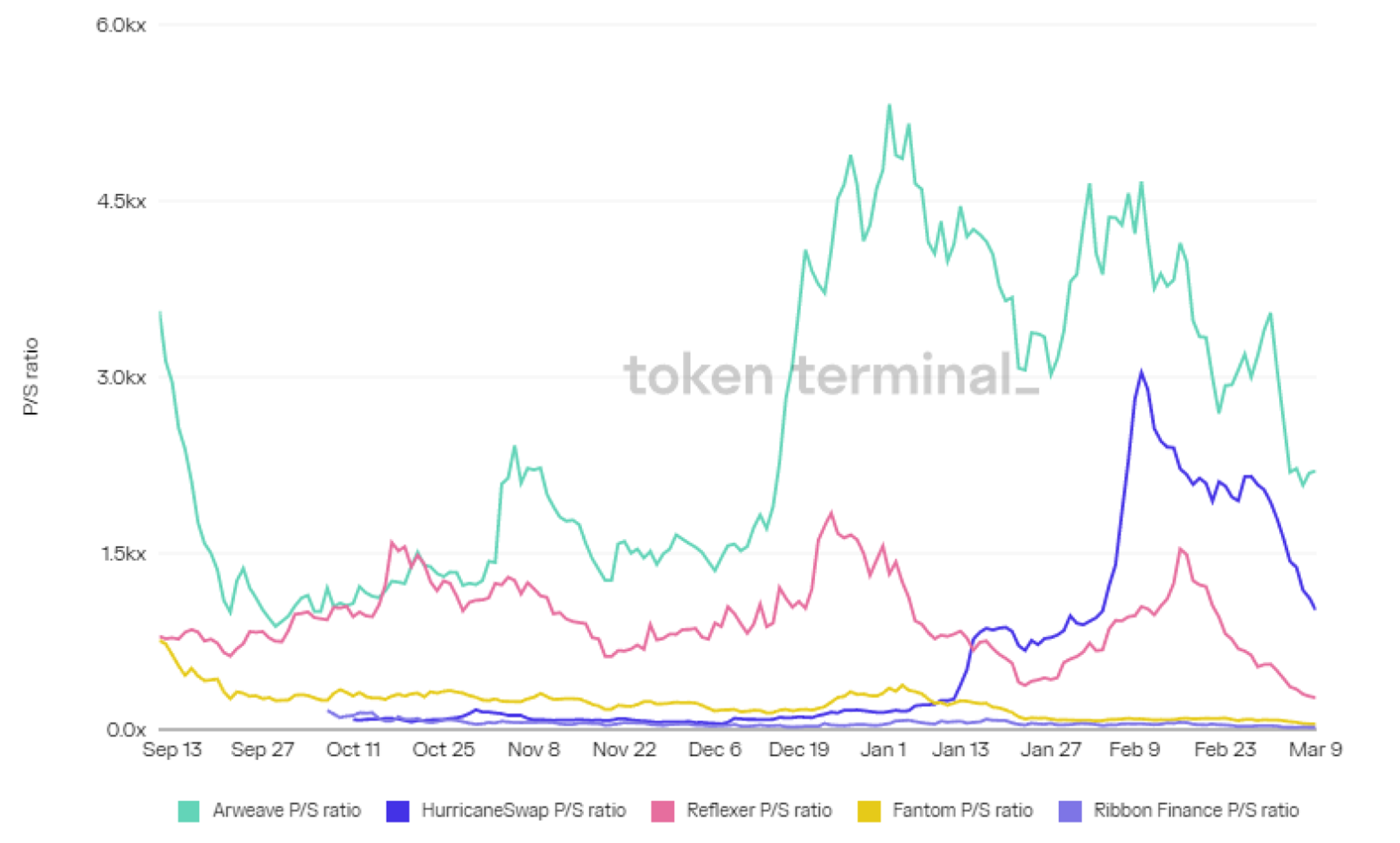Click the Ribbon Finance purple legend swatch
1400x843 pixels.
(x=1070, y=811)
